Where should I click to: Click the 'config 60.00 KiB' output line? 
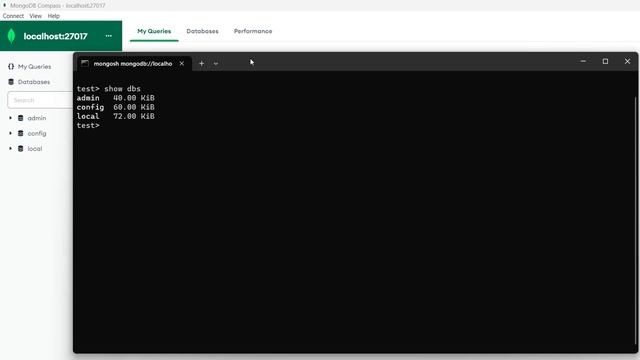tap(116, 107)
